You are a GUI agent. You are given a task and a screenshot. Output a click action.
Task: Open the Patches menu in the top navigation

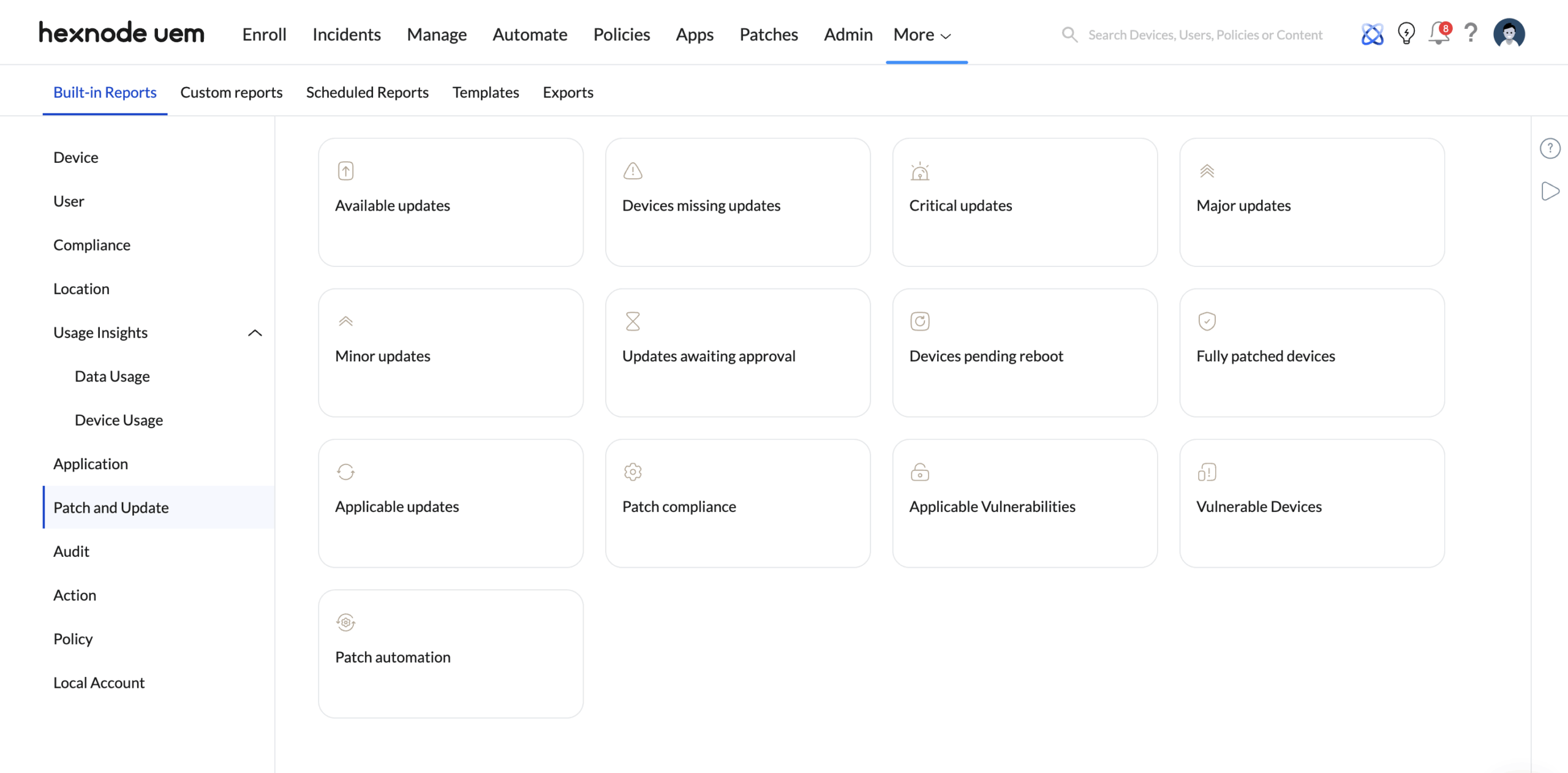769,34
